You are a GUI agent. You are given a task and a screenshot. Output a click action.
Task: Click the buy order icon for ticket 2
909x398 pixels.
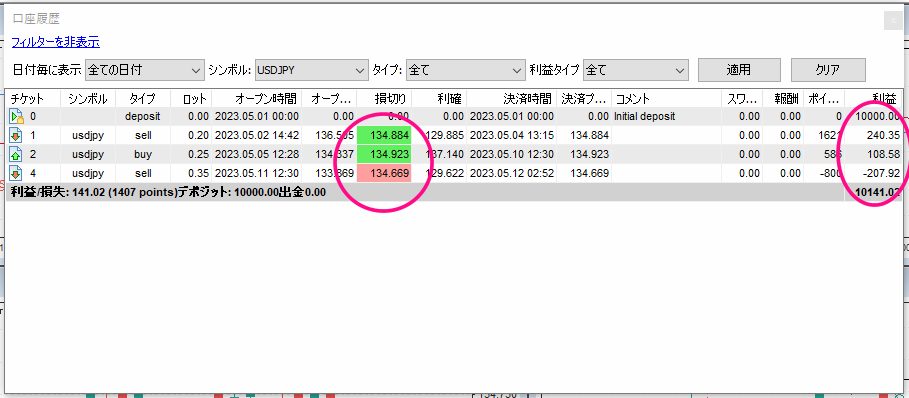(x=16, y=155)
